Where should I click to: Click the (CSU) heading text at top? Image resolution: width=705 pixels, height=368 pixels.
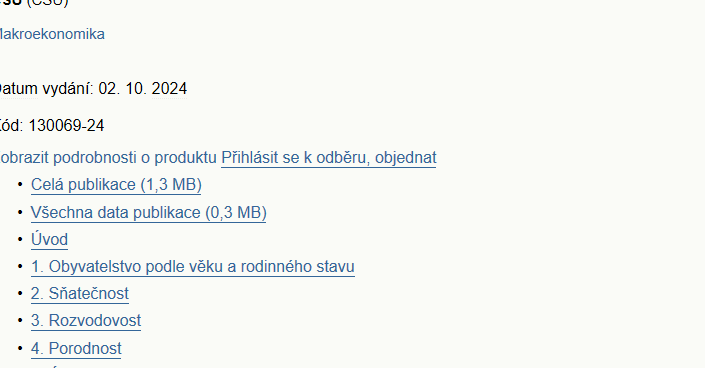[x=47, y=3]
